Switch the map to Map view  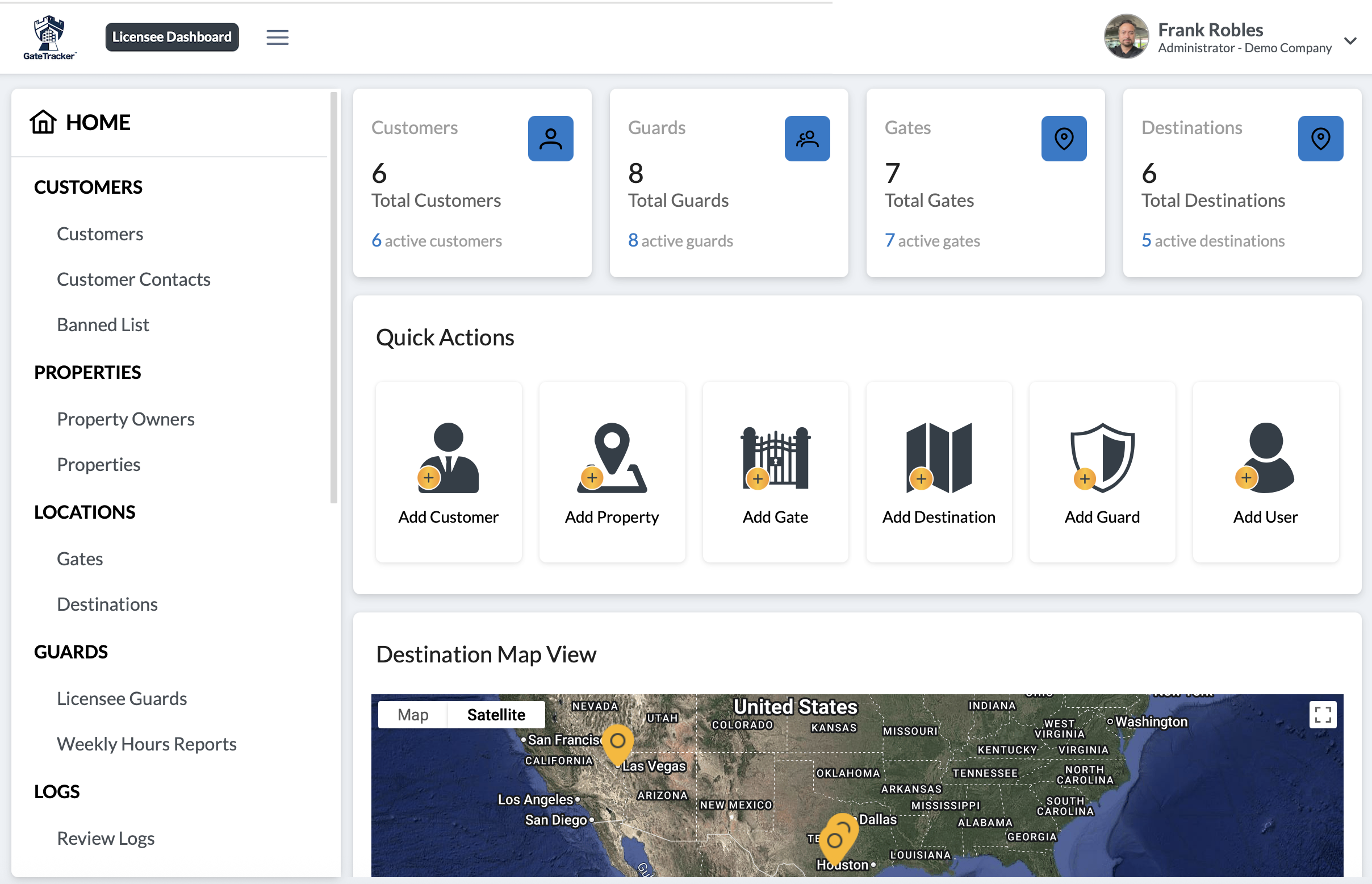413,714
